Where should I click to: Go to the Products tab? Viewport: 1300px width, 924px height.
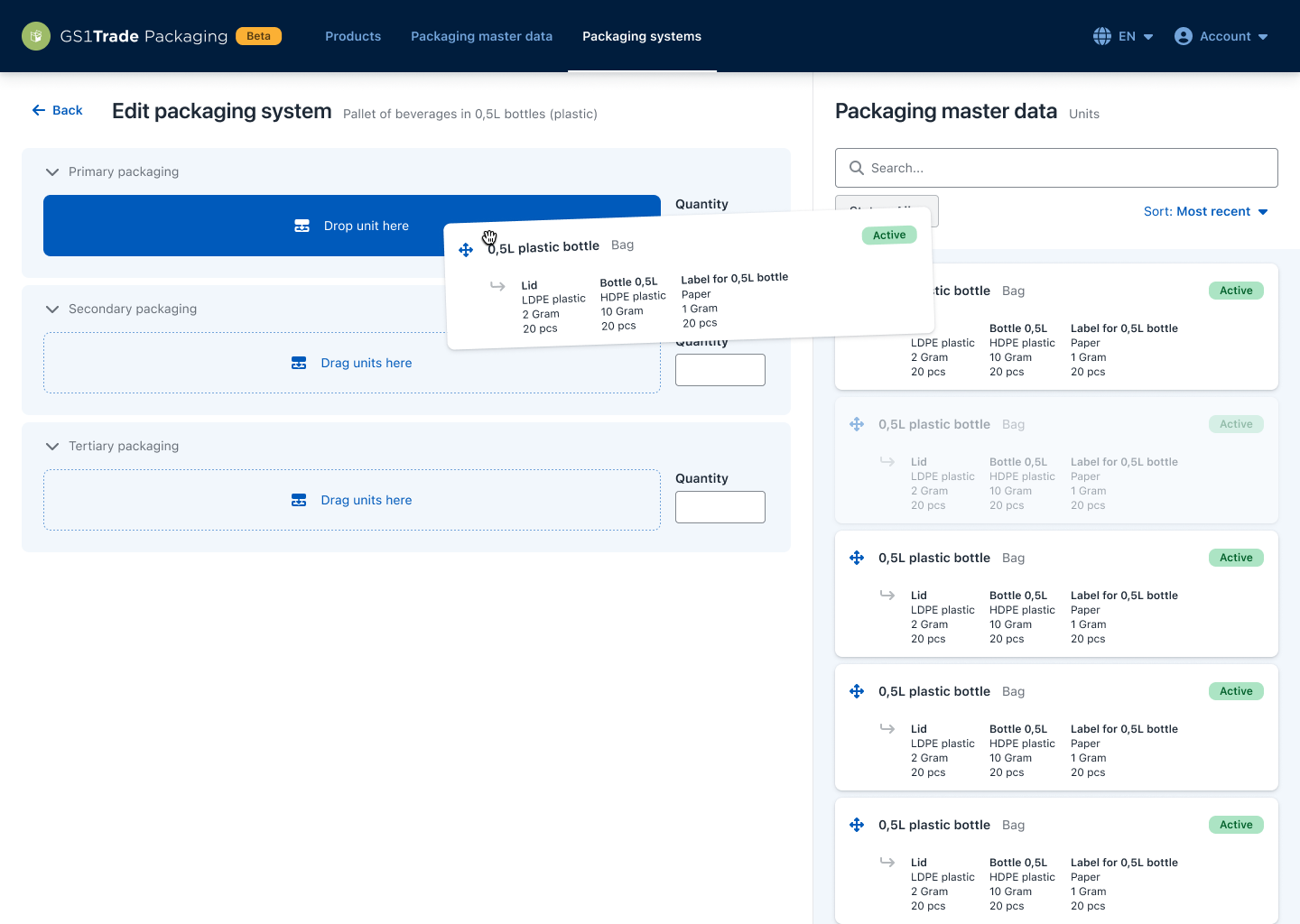click(x=353, y=36)
